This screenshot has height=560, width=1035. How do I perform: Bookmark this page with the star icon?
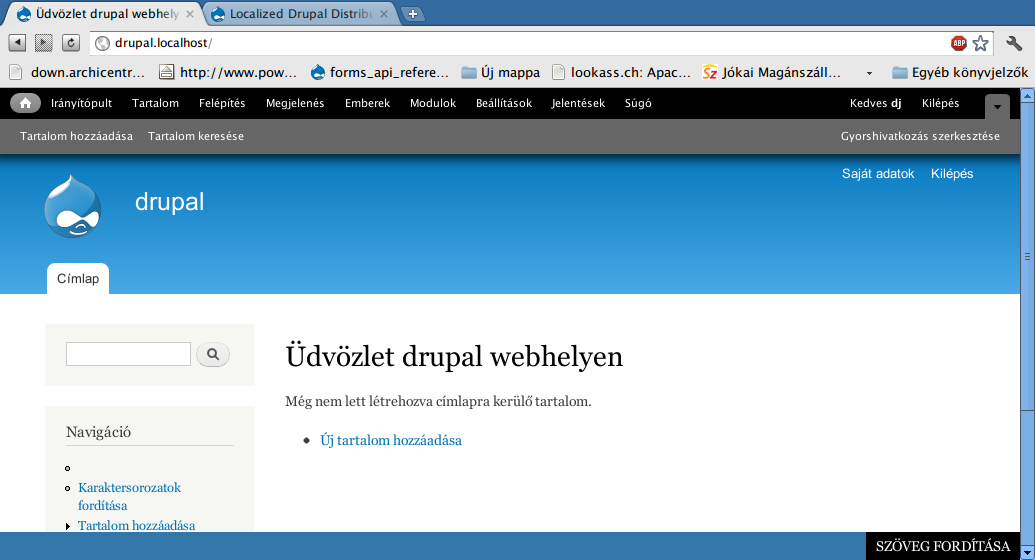[x=981, y=44]
